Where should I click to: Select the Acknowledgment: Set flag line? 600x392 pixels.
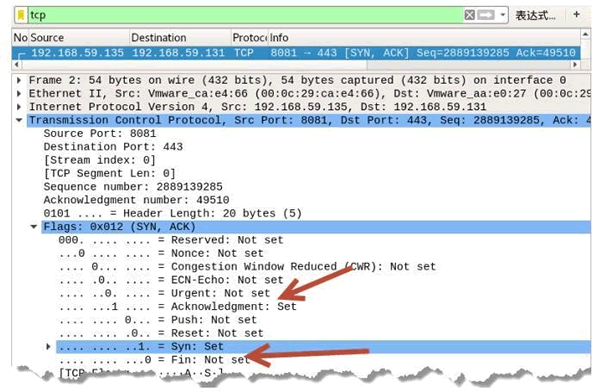[x=178, y=307]
